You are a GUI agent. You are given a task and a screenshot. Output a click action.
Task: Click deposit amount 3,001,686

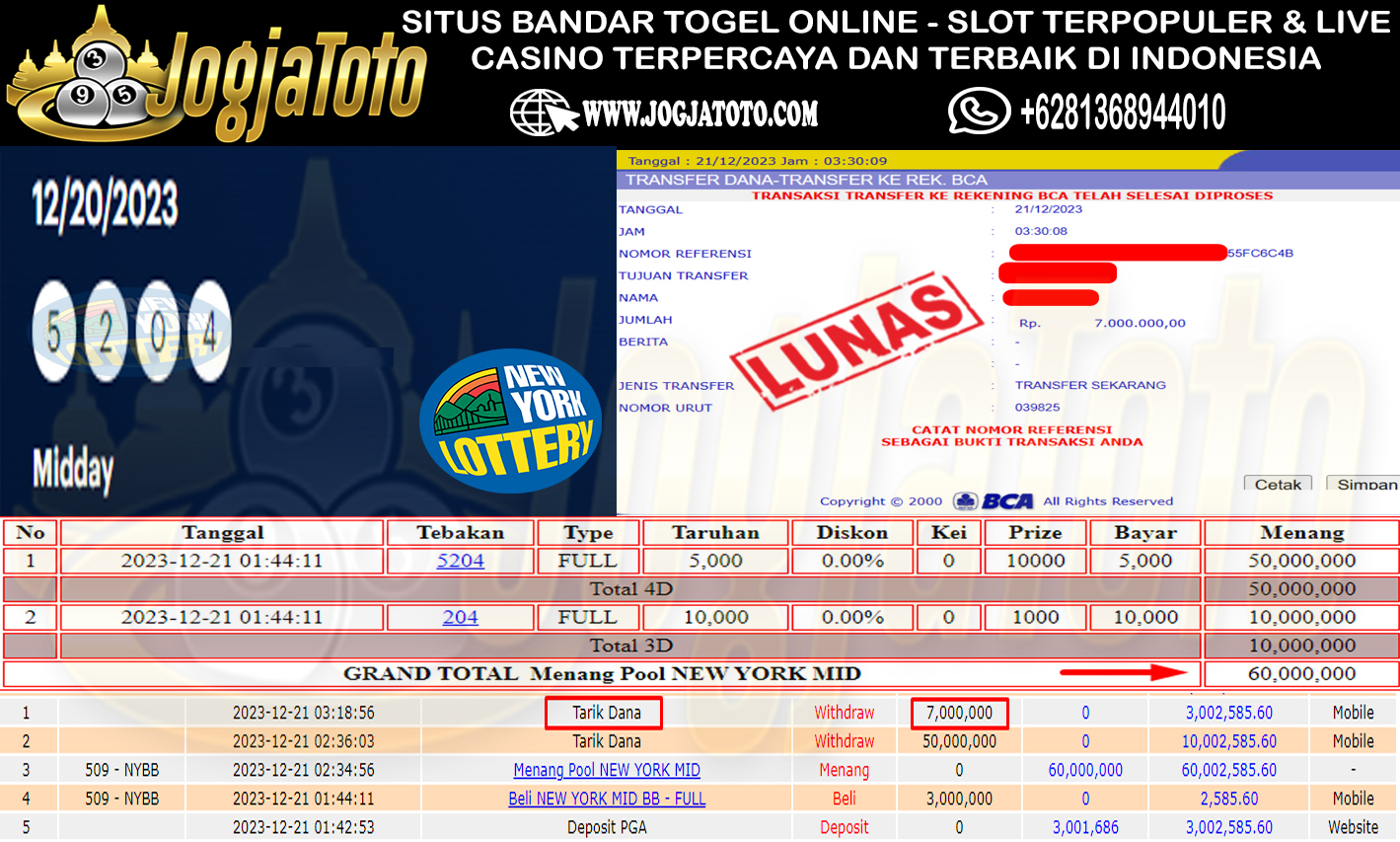[1085, 827]
